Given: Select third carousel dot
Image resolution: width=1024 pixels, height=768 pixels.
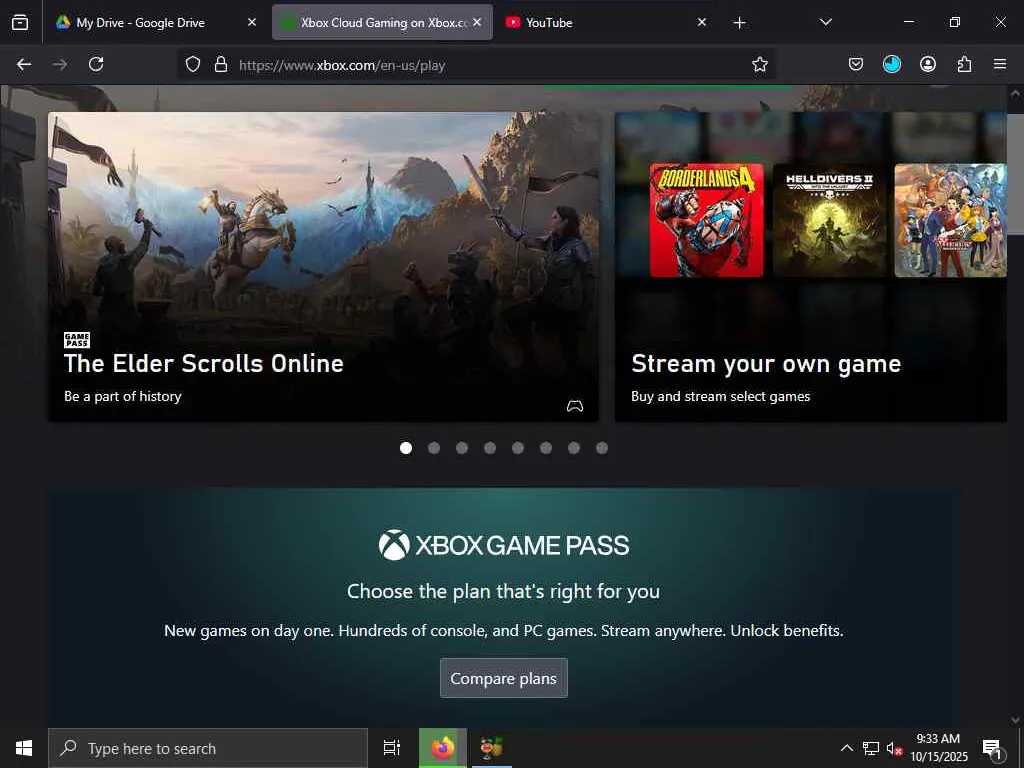Looking at the screenshot, I should (462, 448).
